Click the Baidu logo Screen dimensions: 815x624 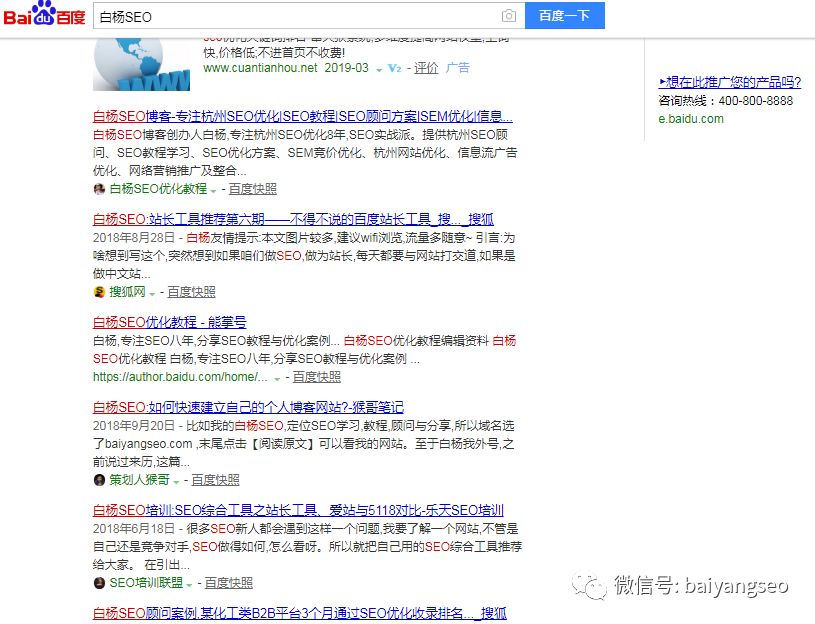tap(44, 14)
